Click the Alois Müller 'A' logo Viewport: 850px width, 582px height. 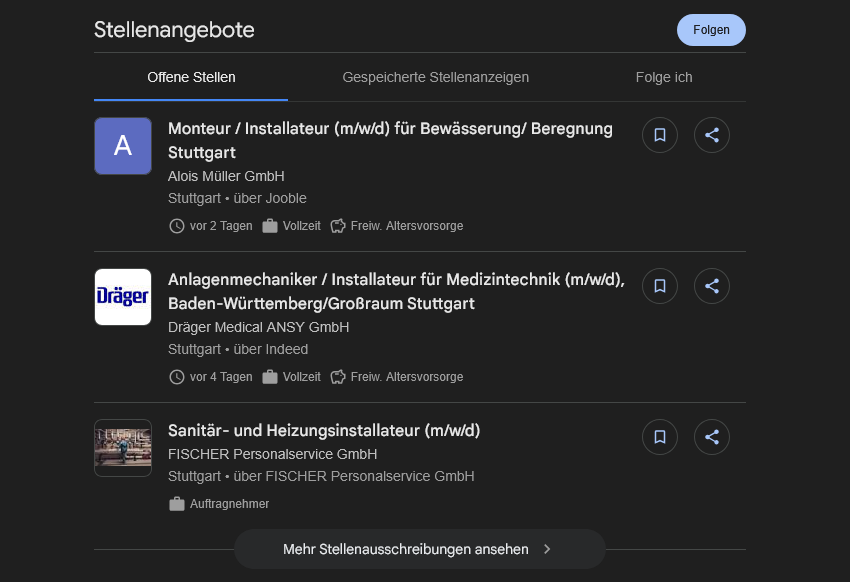pyautogui.click(x=123, y=146)
